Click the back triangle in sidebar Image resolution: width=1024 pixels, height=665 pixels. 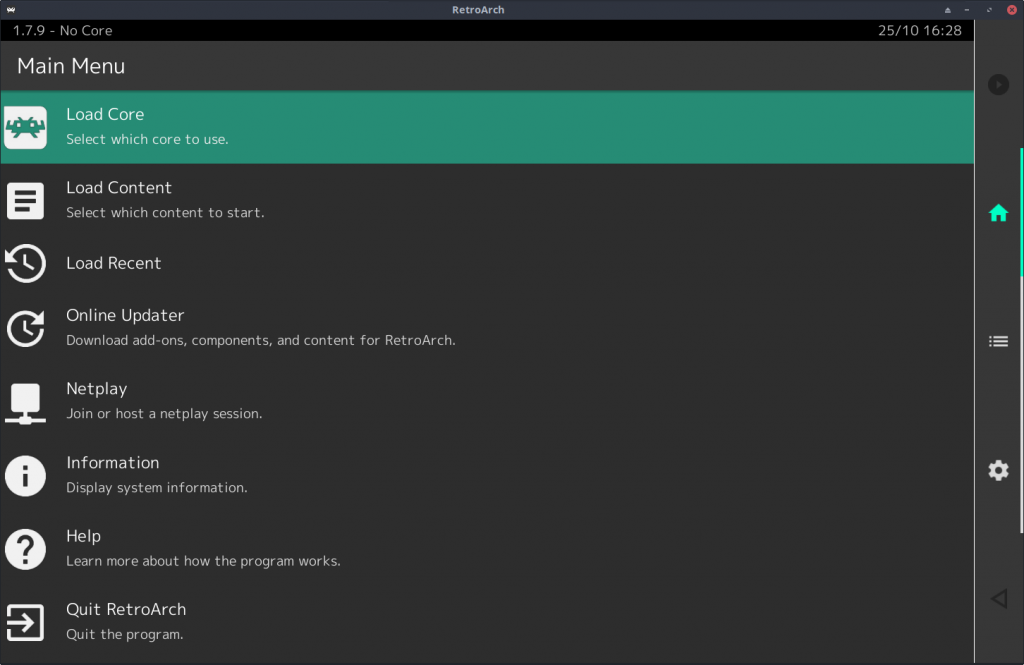click(x=998, y=598)
